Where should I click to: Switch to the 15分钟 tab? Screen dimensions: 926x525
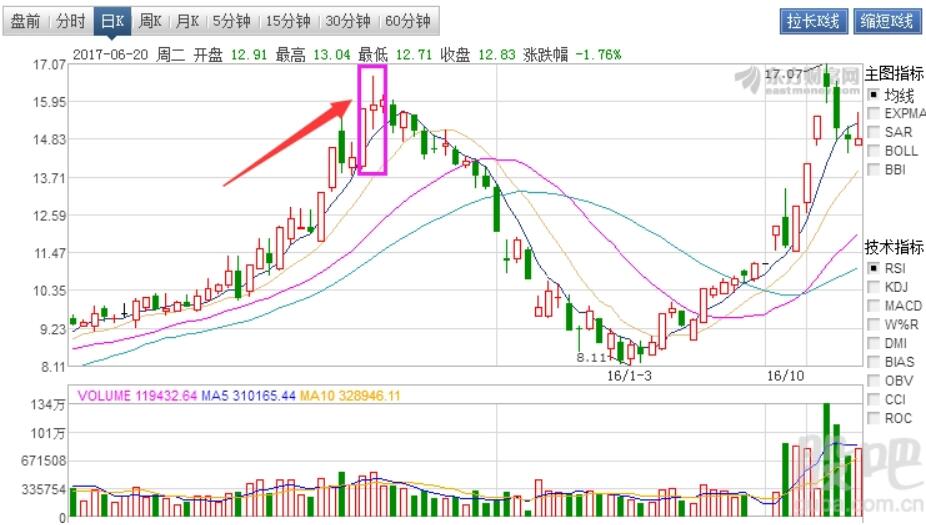288,21
